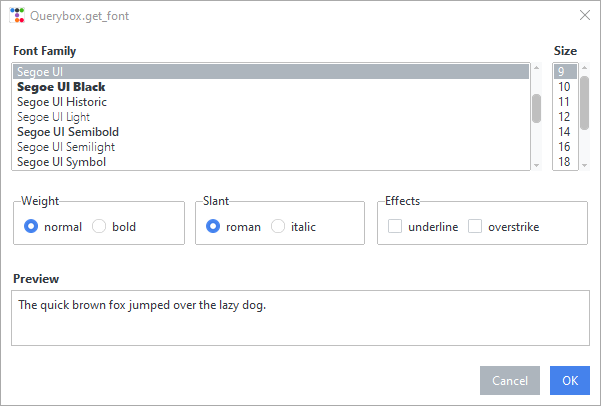The image size is (601, 406).
Task: Click font list scroll-down arrow
Action: [x=537, y=165]
